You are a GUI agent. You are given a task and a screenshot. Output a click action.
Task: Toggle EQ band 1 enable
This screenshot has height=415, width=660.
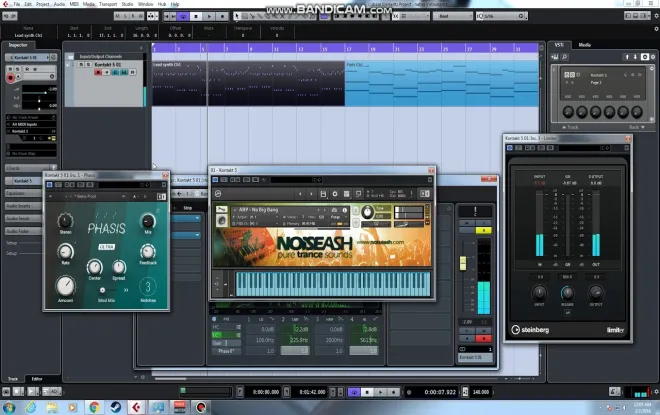248,319
